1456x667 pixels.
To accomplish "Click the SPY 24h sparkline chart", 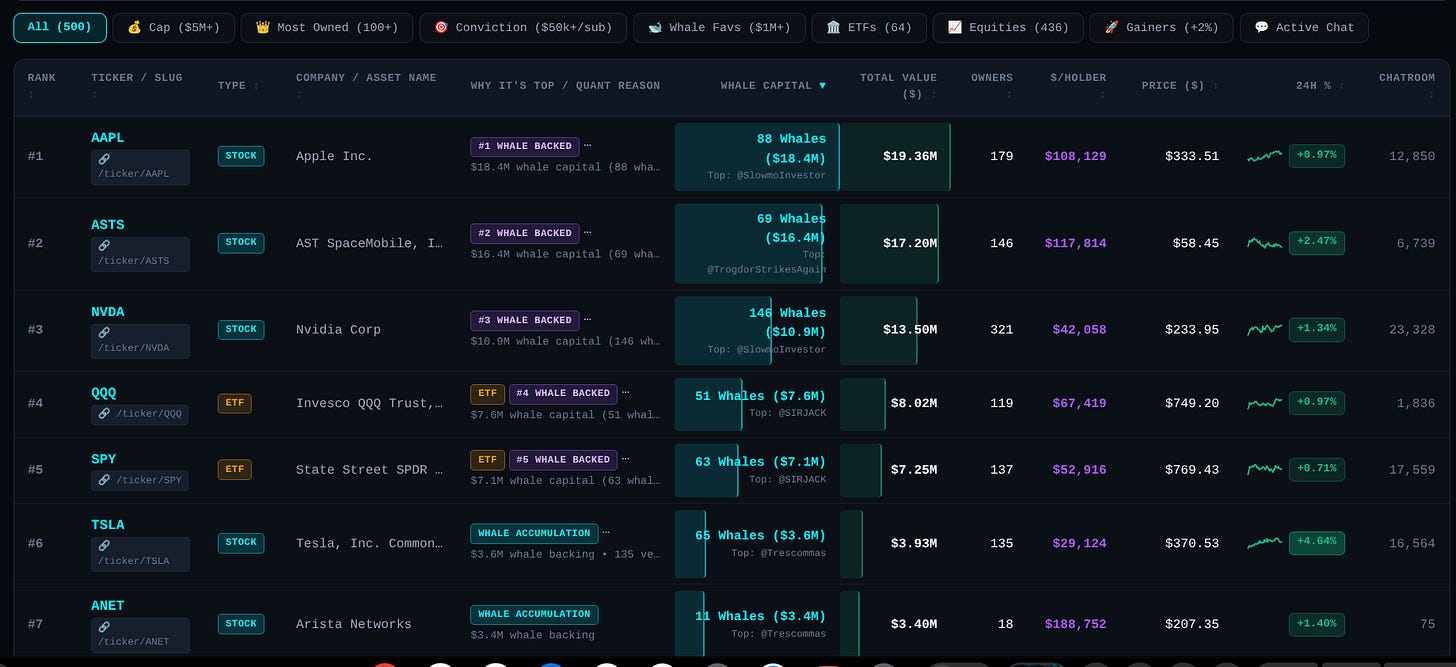I will [x=1264, y=468].
